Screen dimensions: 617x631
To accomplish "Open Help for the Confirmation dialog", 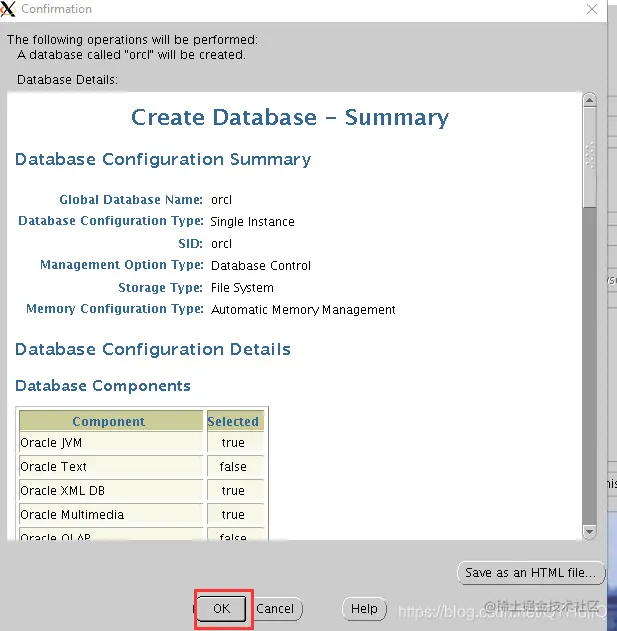I will pyautogui.click(x=364, y=608).
